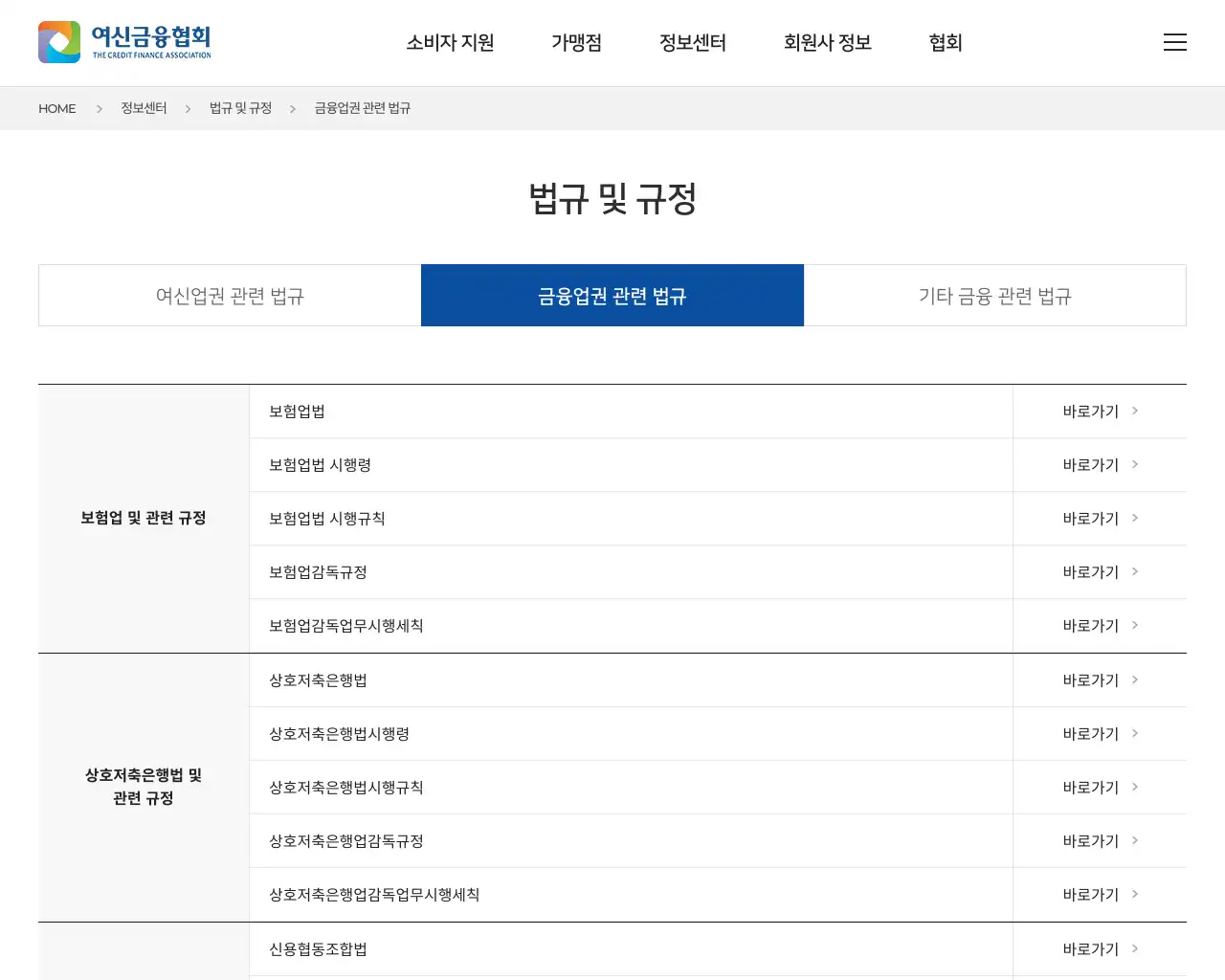Image resolution: width=1225 pixels, height=980 pixels.
Task: Open the hamburger menu icon
Action: (1174, 42)
